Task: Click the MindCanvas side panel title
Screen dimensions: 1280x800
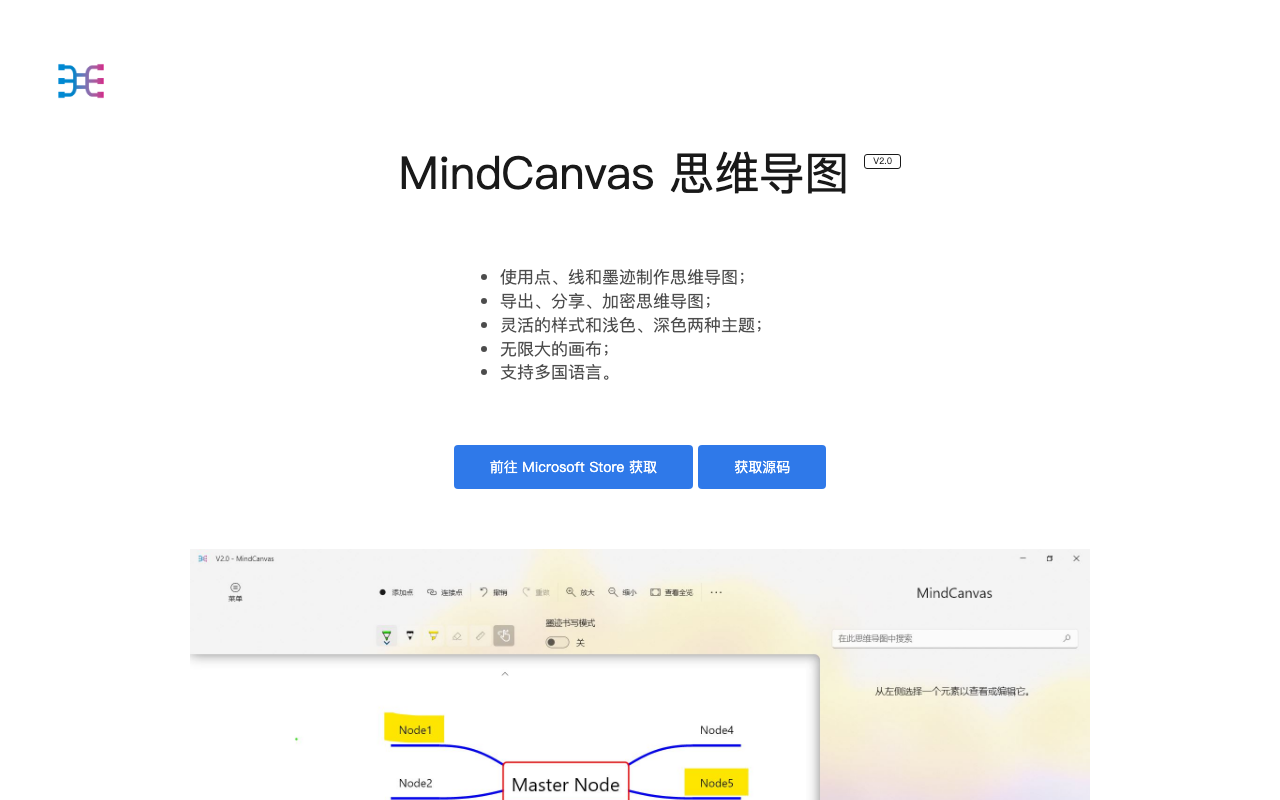Action: pyautogui.click(x=954, y=593)
